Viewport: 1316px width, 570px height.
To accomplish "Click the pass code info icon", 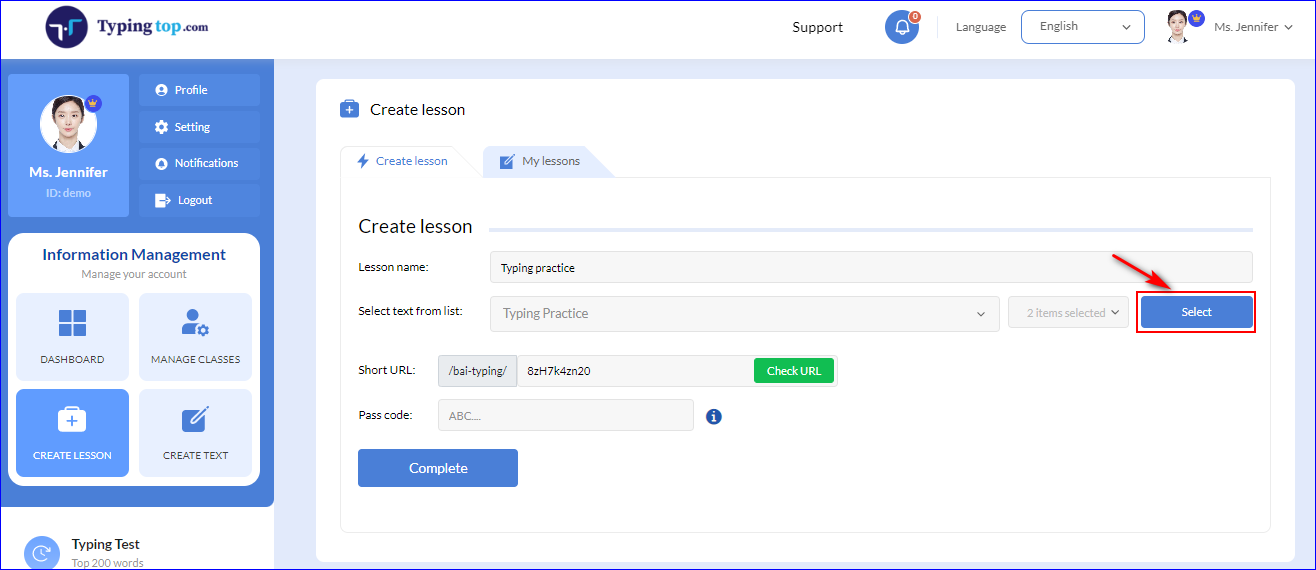I will [x=714, y=416].
